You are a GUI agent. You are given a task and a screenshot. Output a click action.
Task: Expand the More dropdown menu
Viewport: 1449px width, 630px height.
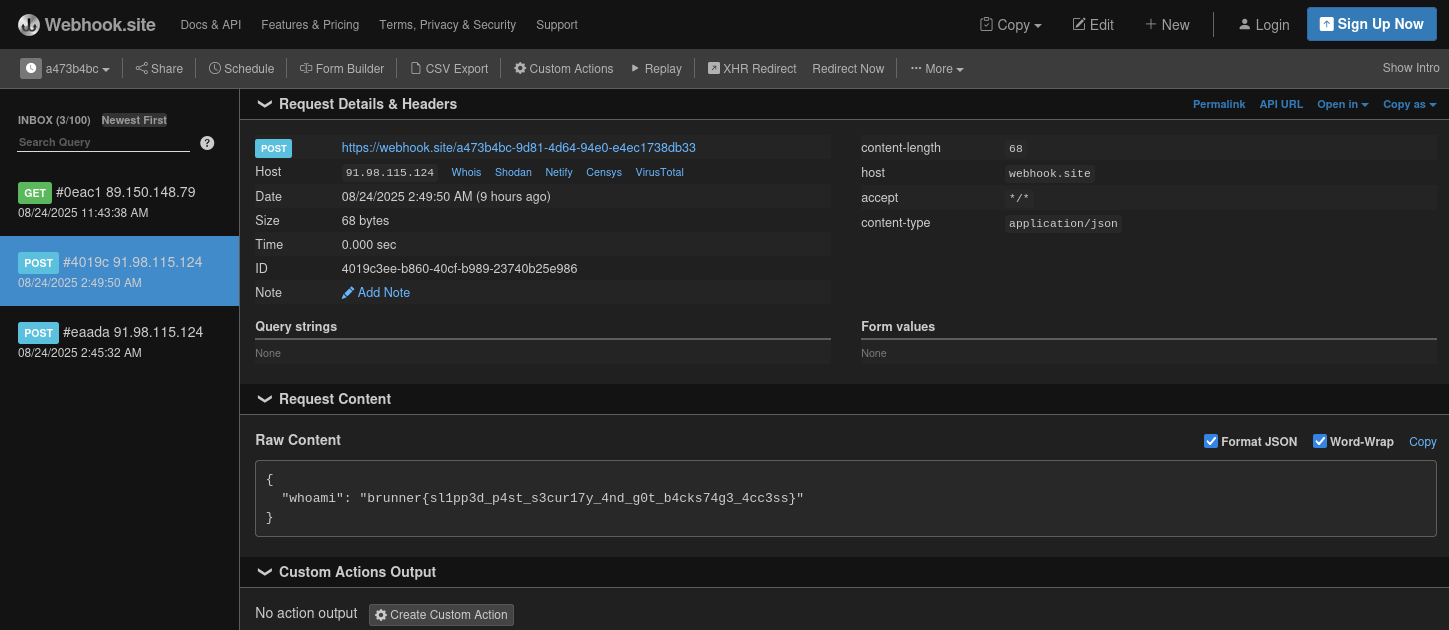click(x=937, y=69)
